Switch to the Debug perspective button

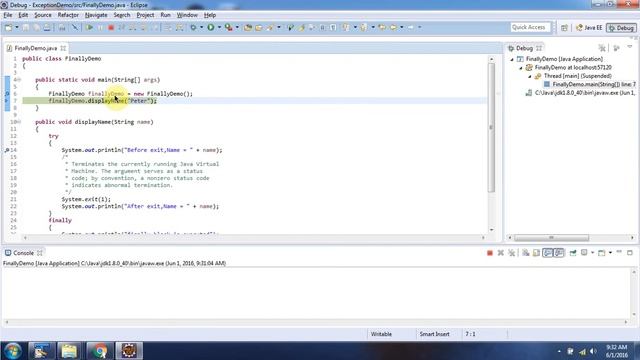click(x=621, y=28)
